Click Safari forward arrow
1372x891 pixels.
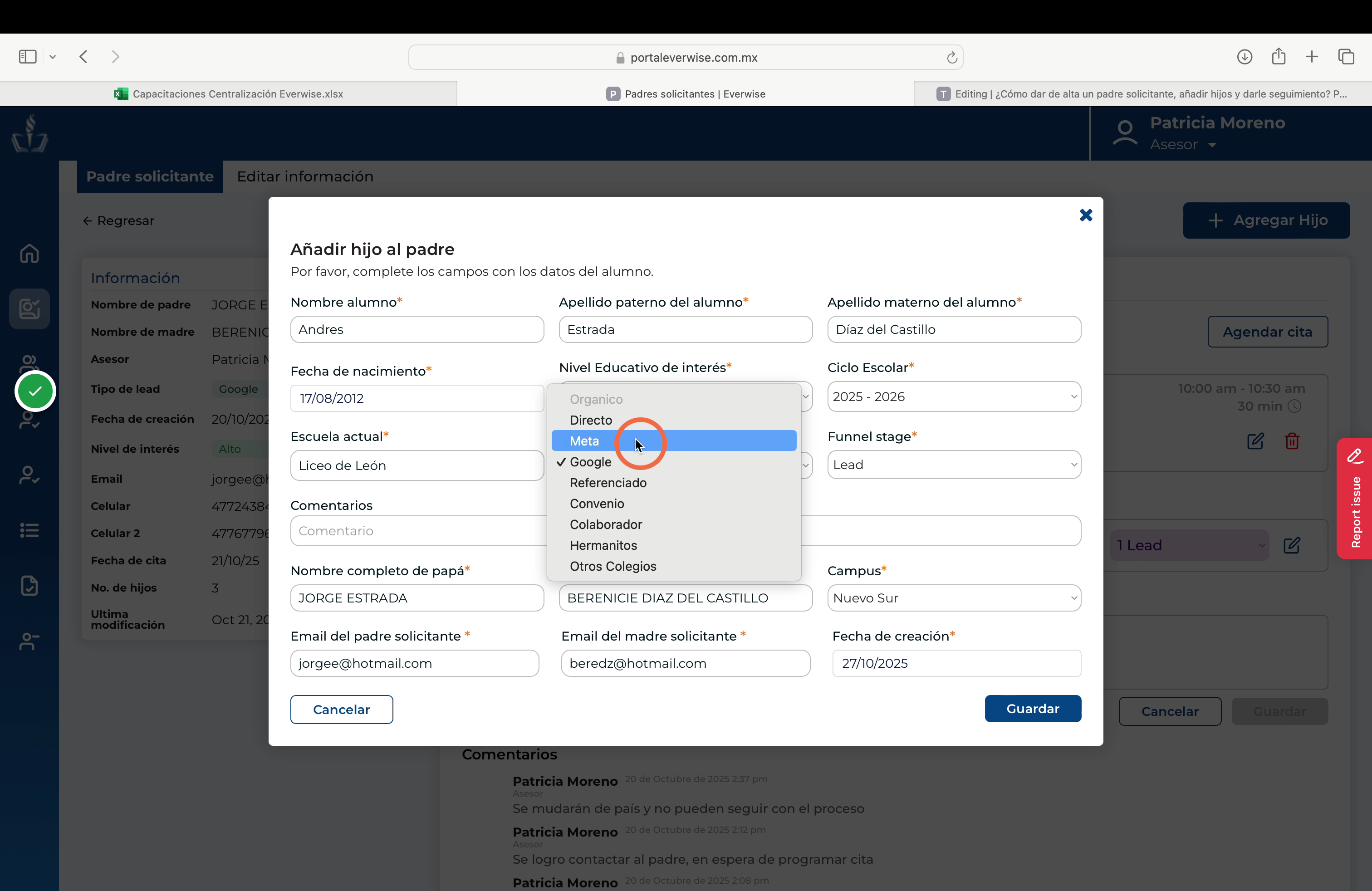(116, 56)
